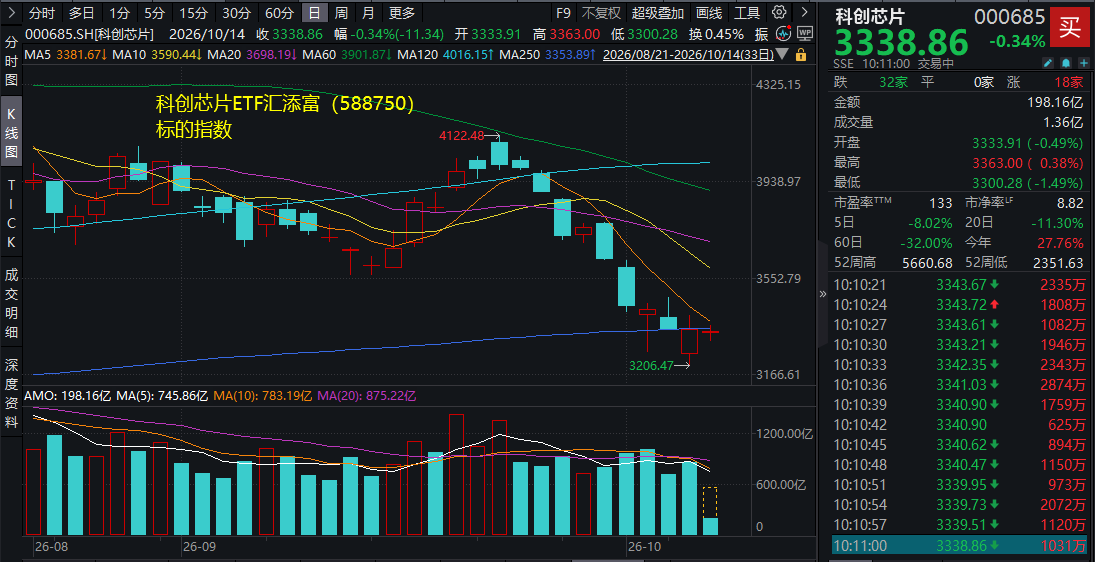Select the 1分 minute period

click(119, 13)
